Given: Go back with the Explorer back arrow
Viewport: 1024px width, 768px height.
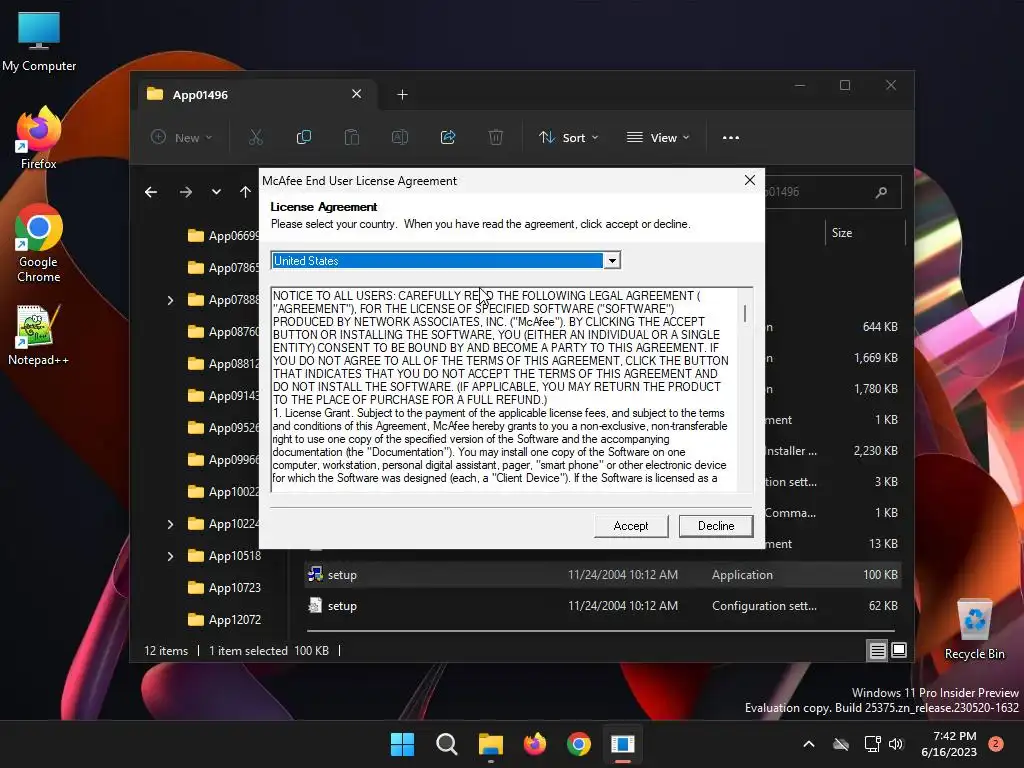Looking at the screenshot, I should pyautogui.click(x=151, y=192).
